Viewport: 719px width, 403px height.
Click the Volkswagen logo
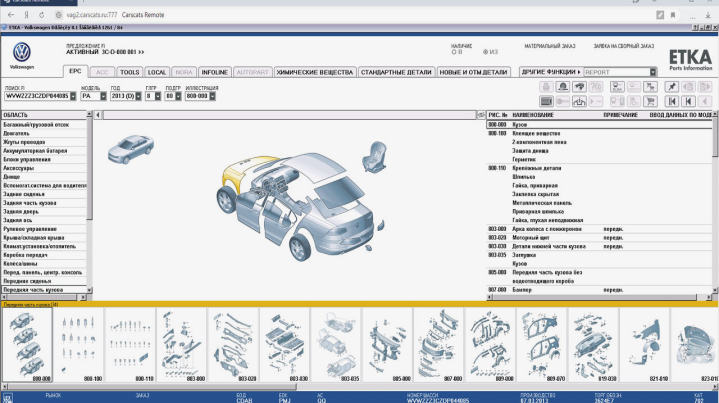(22, 53)
